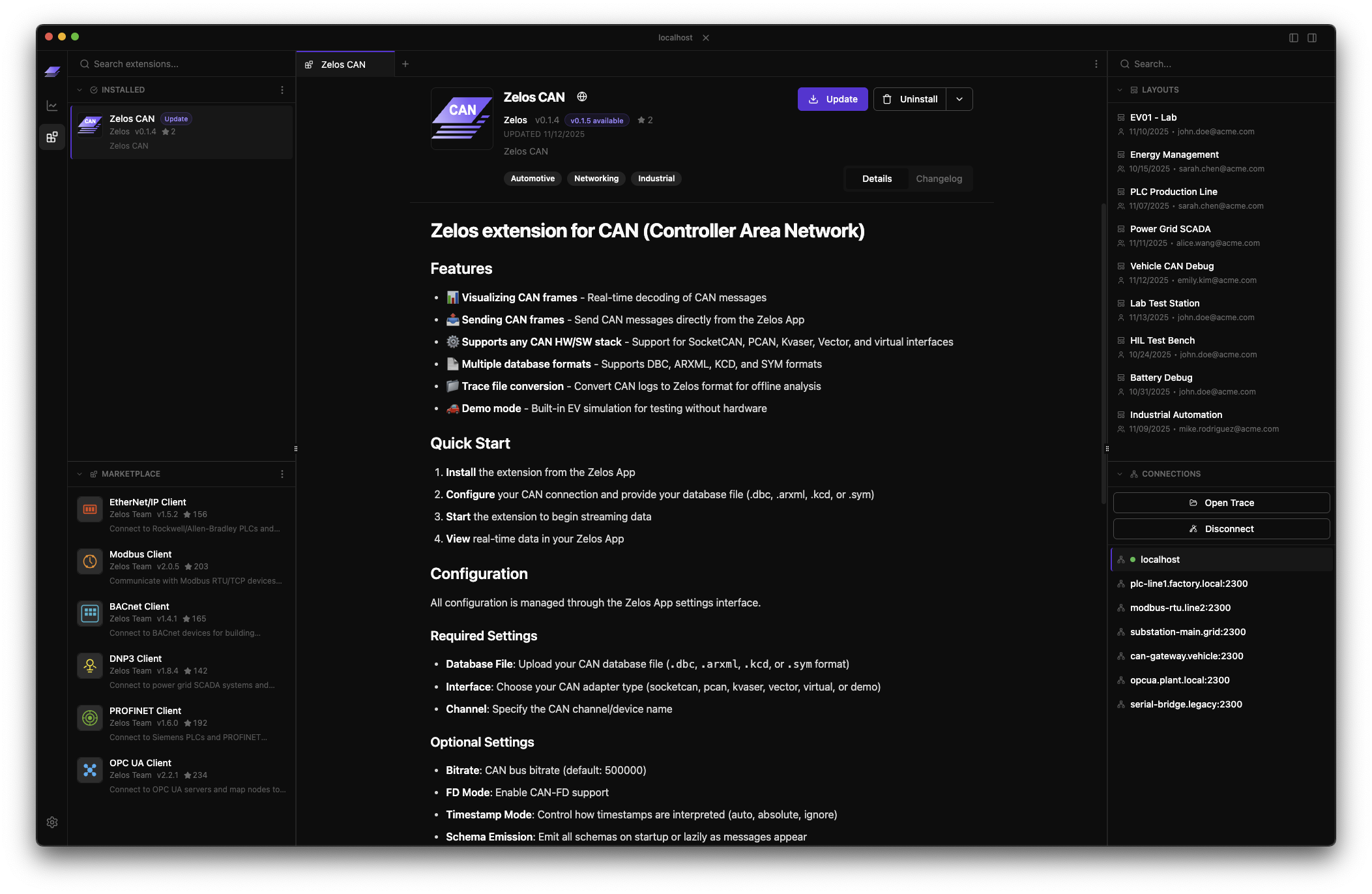1372x894 pixels.
Task: Open the MARKETPLACE section overflow menu
Action: coord(282,474)
